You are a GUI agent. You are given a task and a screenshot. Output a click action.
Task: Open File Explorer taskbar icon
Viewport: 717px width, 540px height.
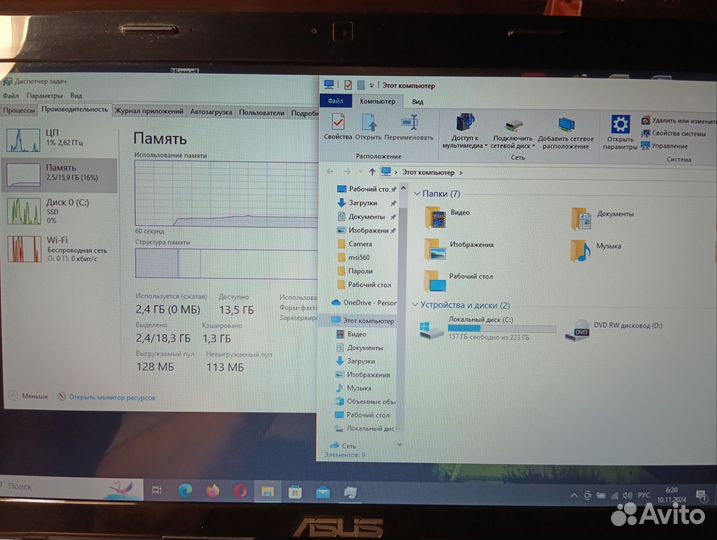[268, 492]
